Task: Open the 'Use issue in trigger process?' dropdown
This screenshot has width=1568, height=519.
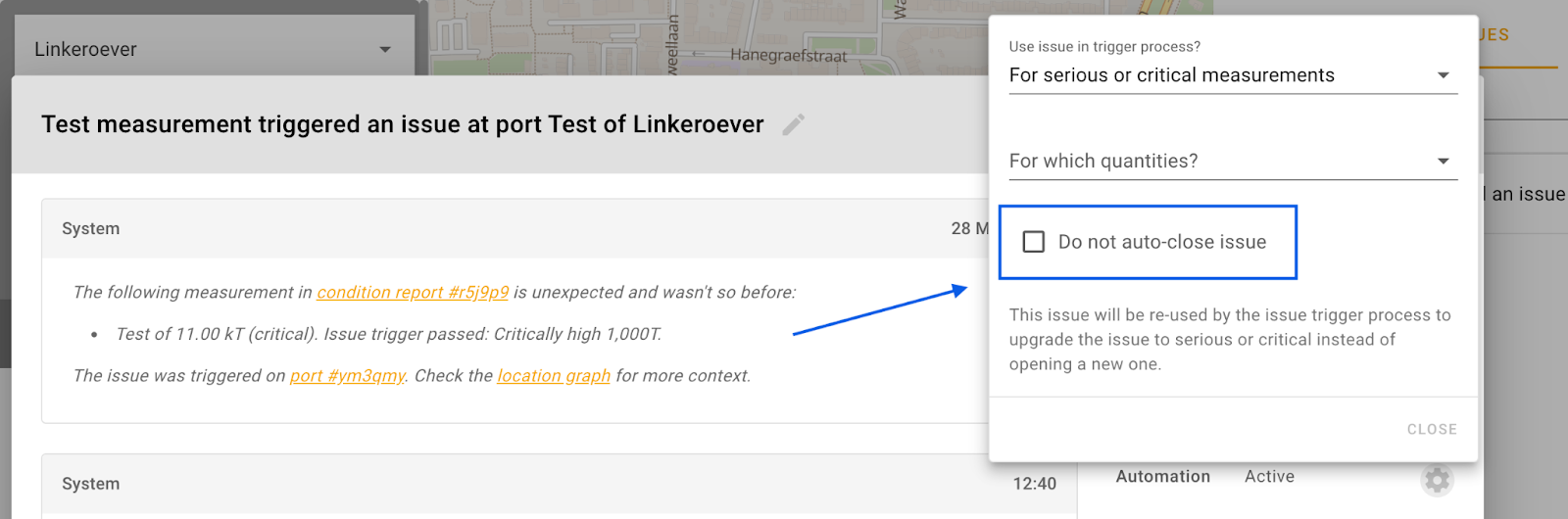Action: pyautogui.click(x=1233, y=75)
